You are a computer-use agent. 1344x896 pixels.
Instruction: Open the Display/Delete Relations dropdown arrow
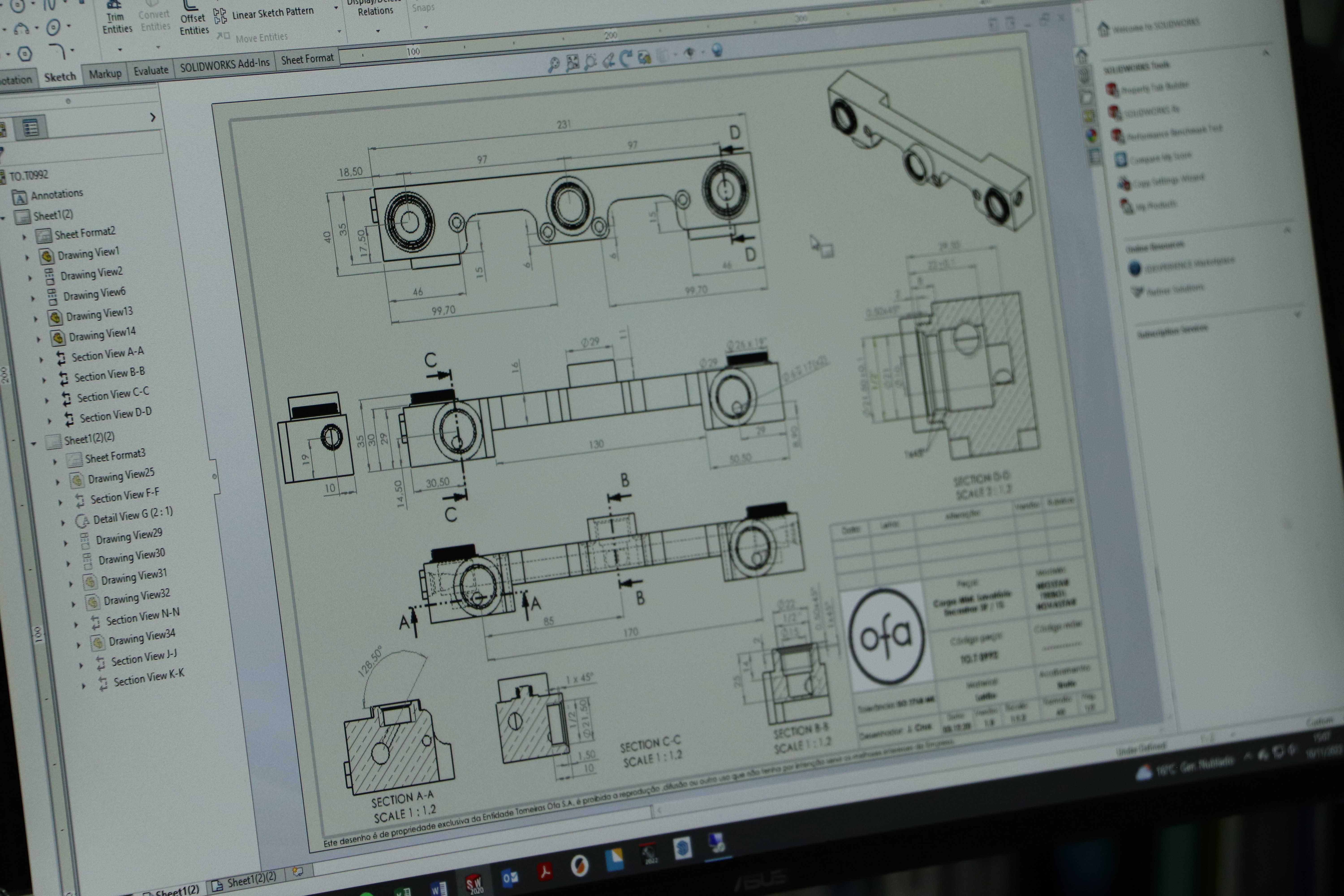pos(378,31)
